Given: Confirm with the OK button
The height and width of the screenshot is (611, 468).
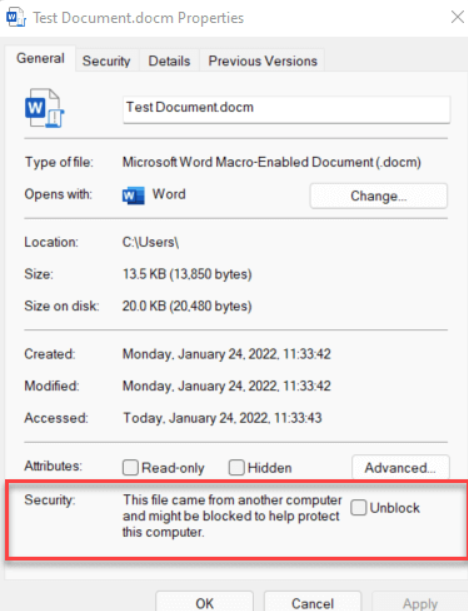Looking at the screenshot, I should [x=205, y=602].
